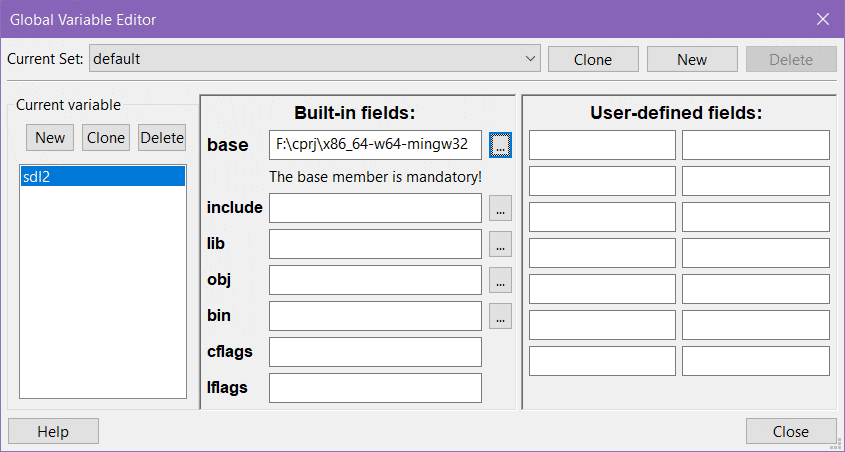Screen dimensions: 845x452
Task: Browse for the obj directory path
Action: pos(500,280)
